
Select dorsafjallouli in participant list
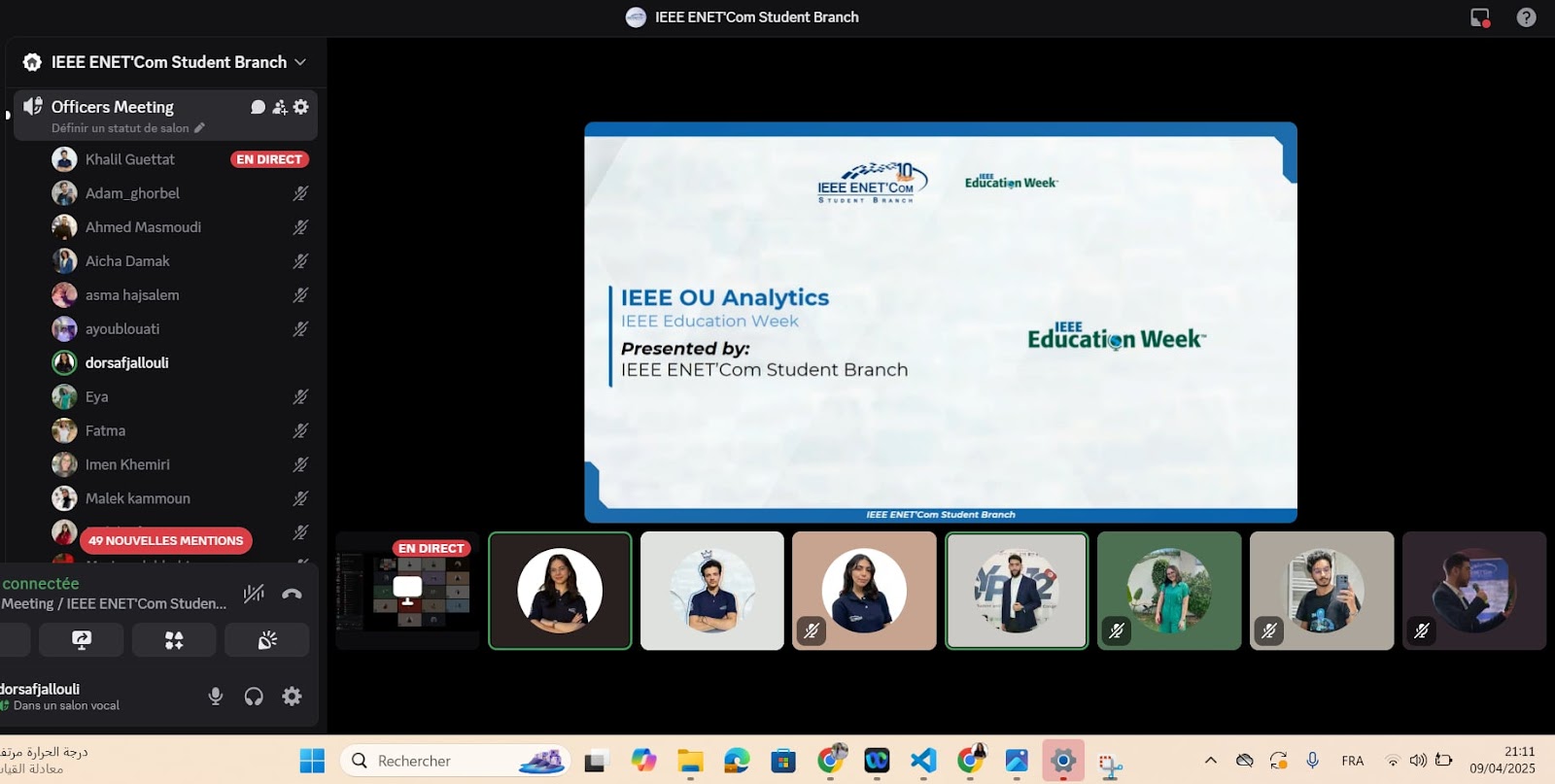tap(181, 363)
